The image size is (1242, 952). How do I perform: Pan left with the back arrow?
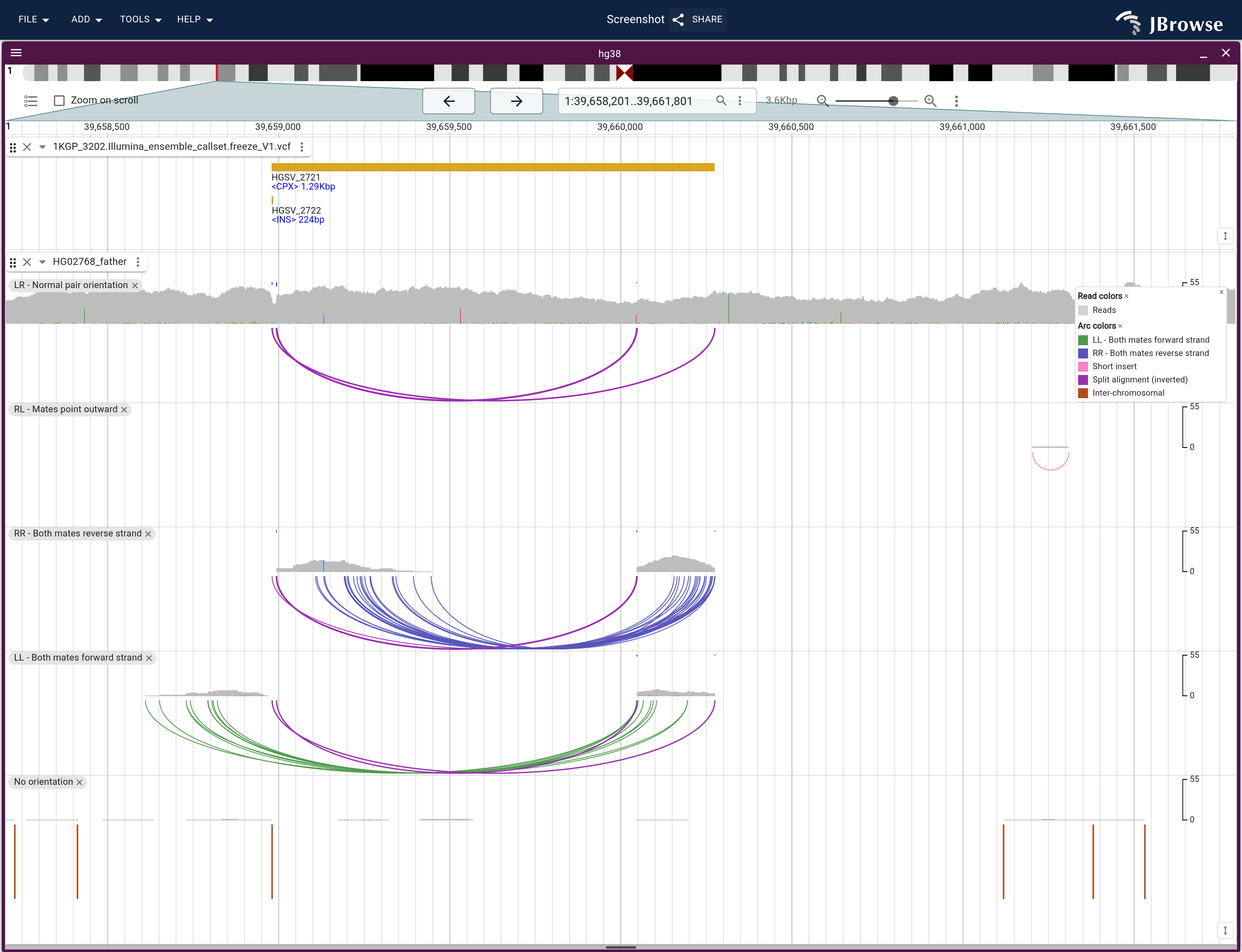pos(448,101)
